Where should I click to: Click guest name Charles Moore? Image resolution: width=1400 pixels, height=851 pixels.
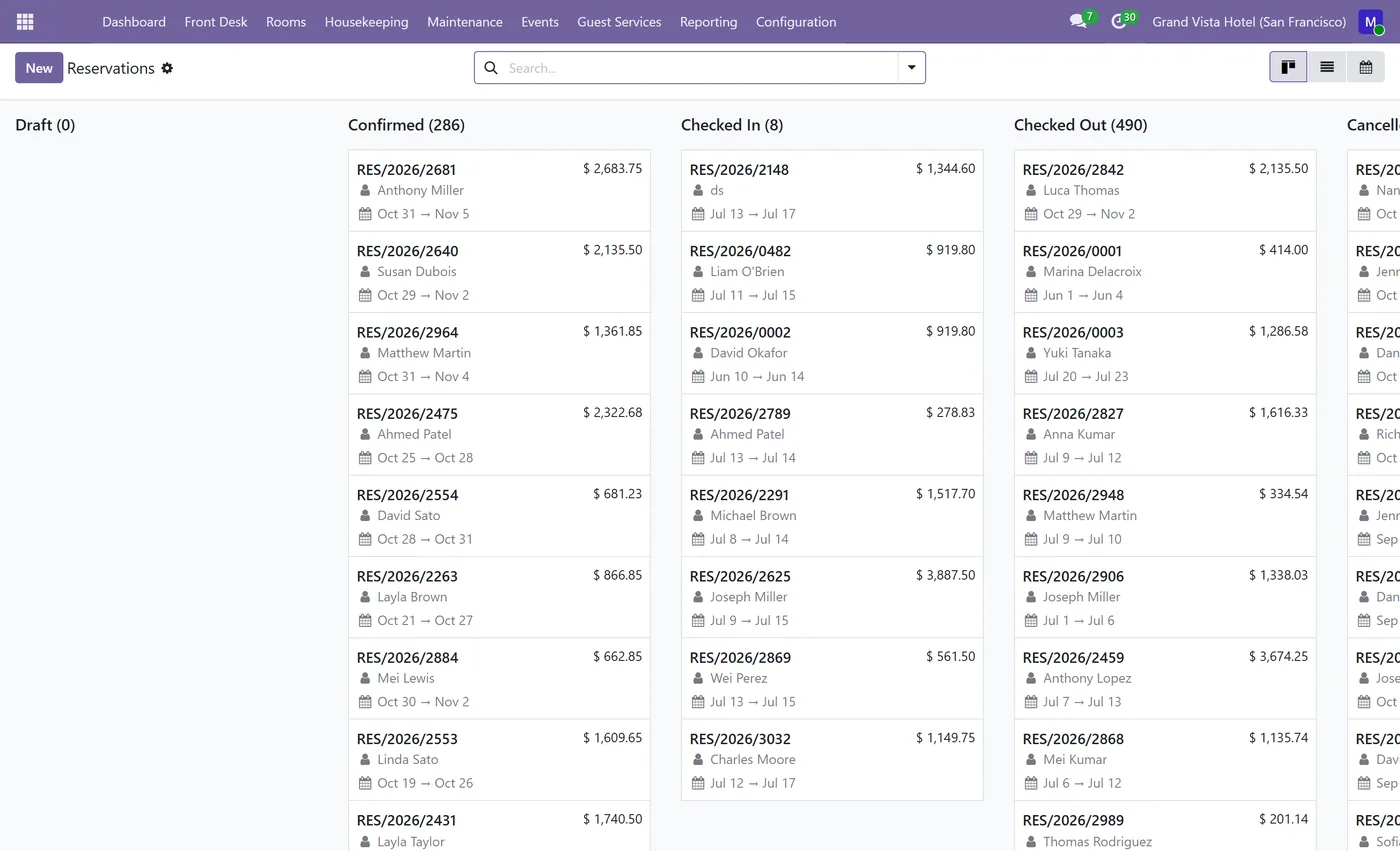tap(753, 760)
